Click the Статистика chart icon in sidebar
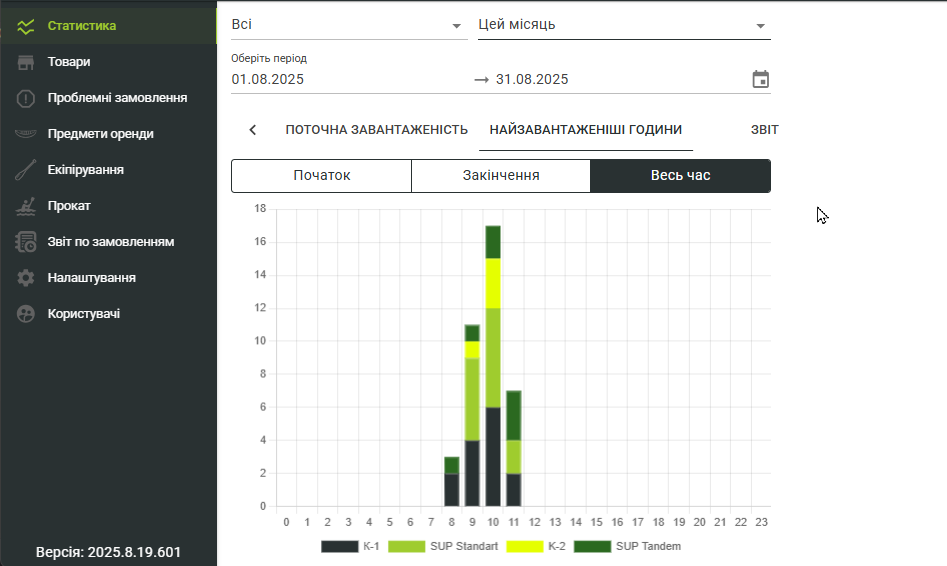 coord(26,26)
